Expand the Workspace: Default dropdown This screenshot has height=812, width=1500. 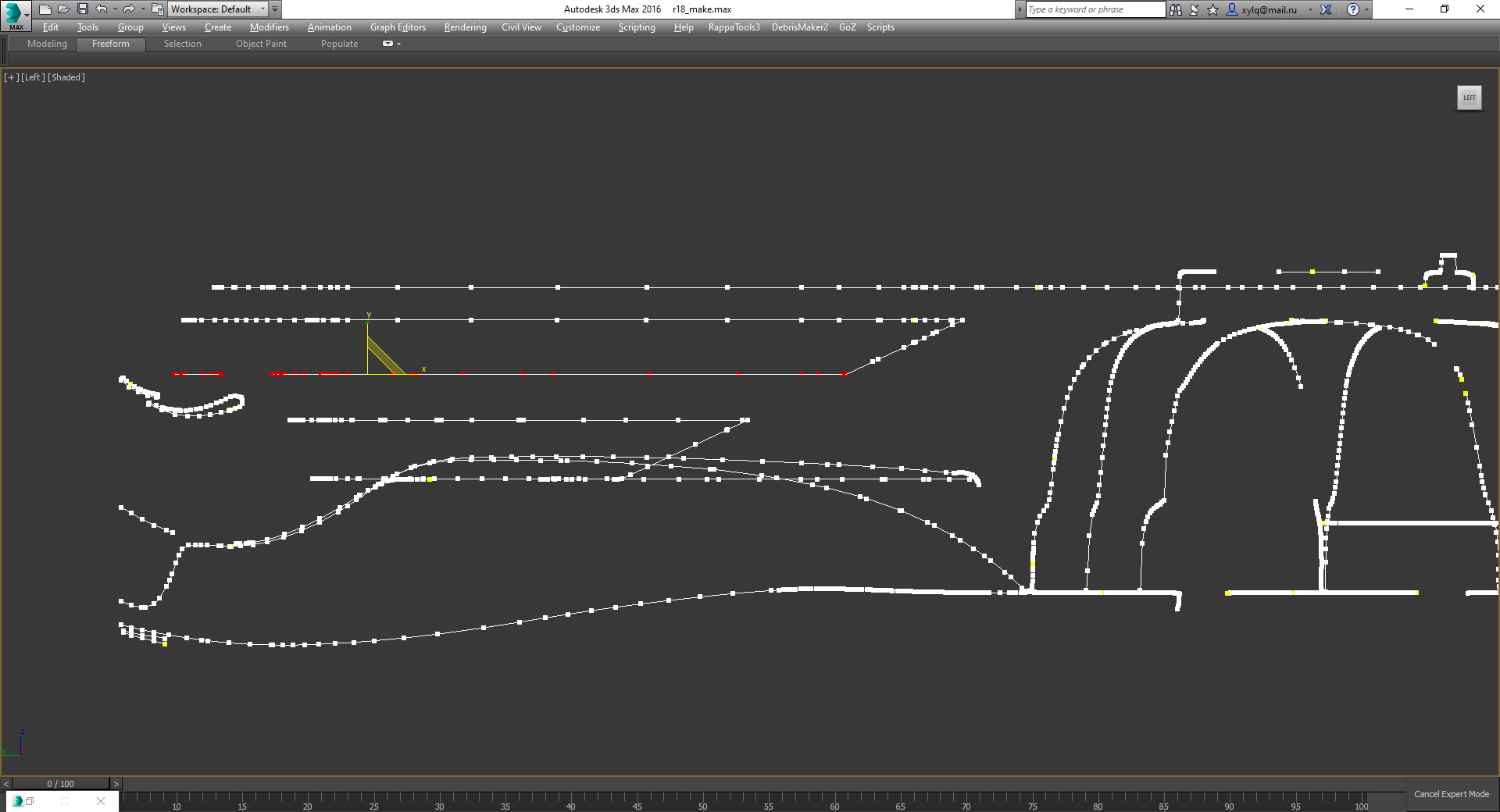point(218,9)
